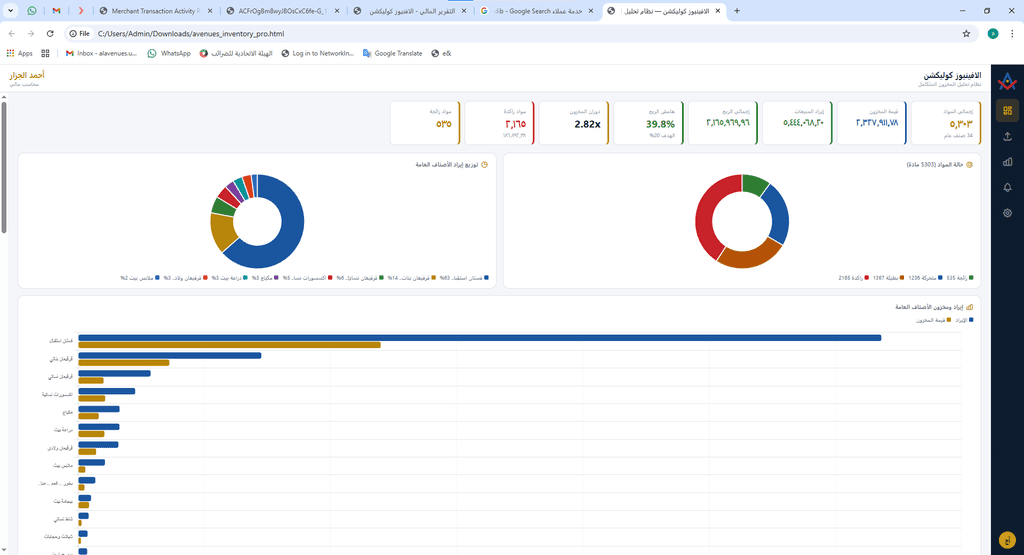This screenshot has width=1024, height=555.
Task: Open the الهيئة الاتحادية للضرائب bookmark
Action: pyautogui.click(x=236, y=54)
